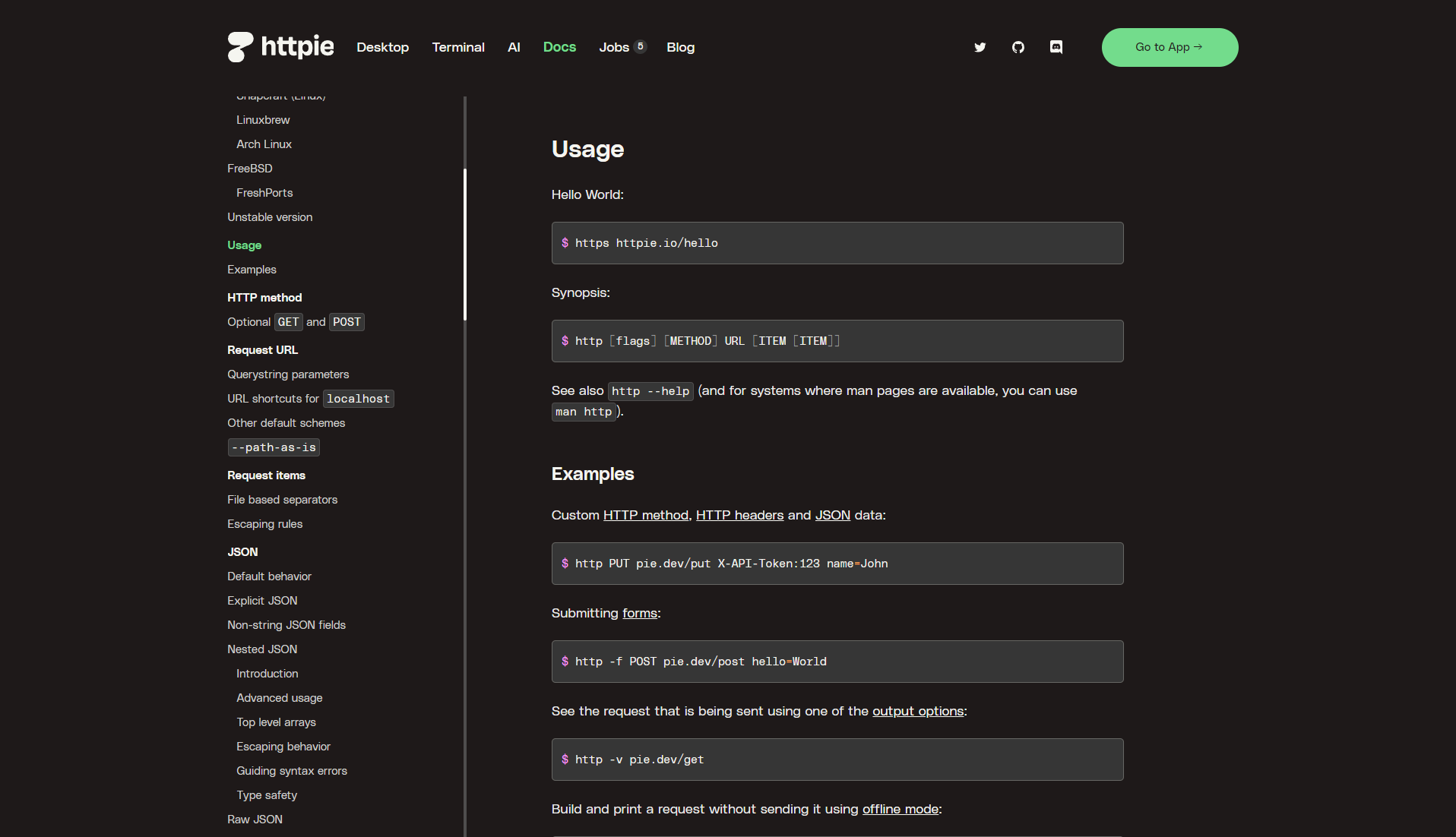Open the output options link
Screen dimensions: 1456x837
pos(917,711)
